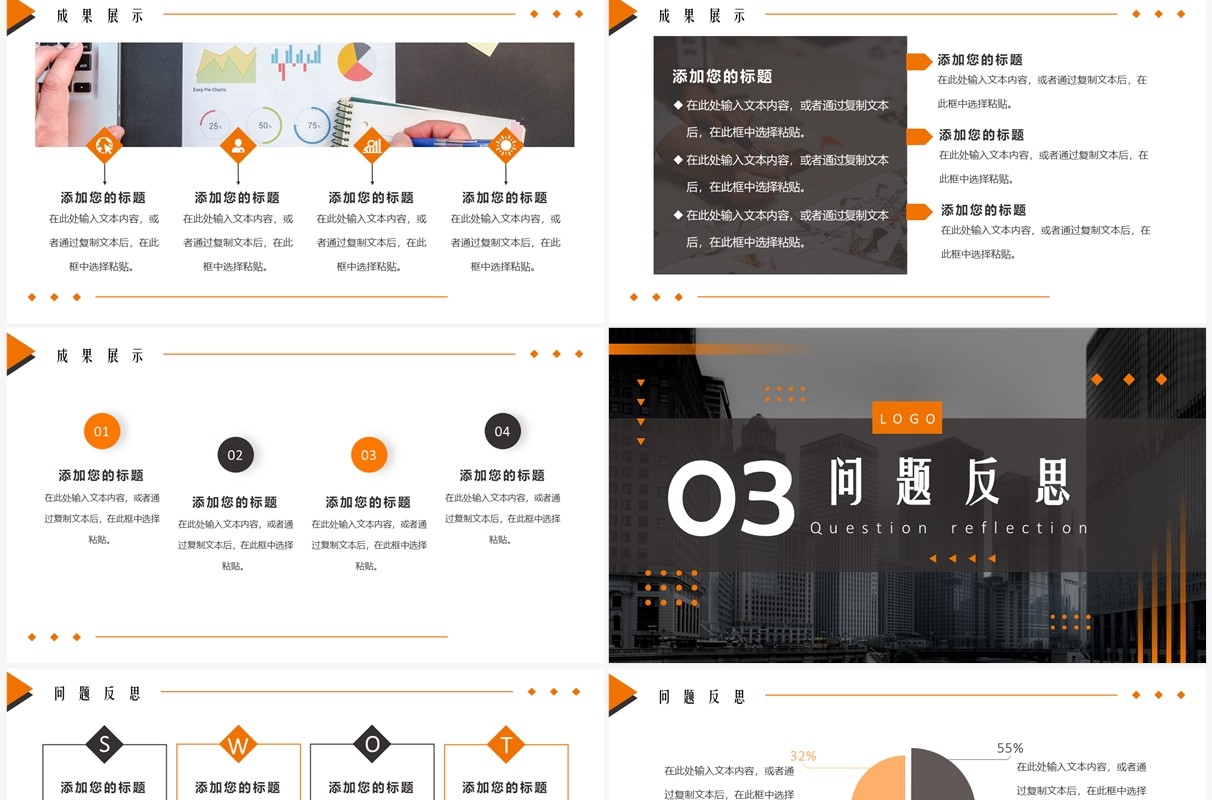Click 问题反思 header on the pie chart slide
The width and height of the screenshot is (1212, 800).
click(x=702, y=697)
